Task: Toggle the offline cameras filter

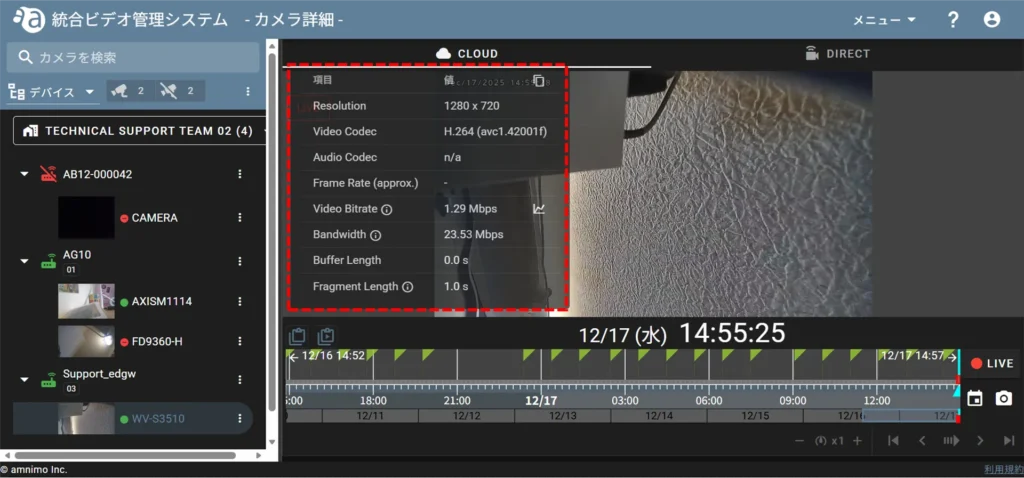Action: 179,91
